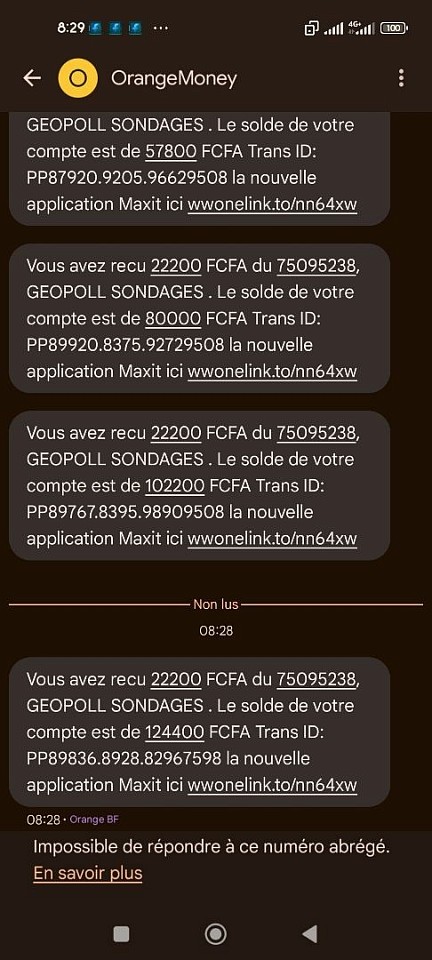Open the 'En savoir plus' link
This screenshot has width=432, height=960.
[x=88, y=873]
